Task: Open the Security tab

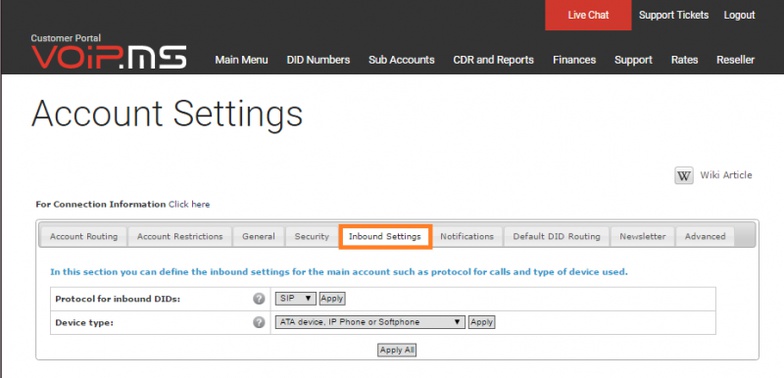Action: pos(312,236)
